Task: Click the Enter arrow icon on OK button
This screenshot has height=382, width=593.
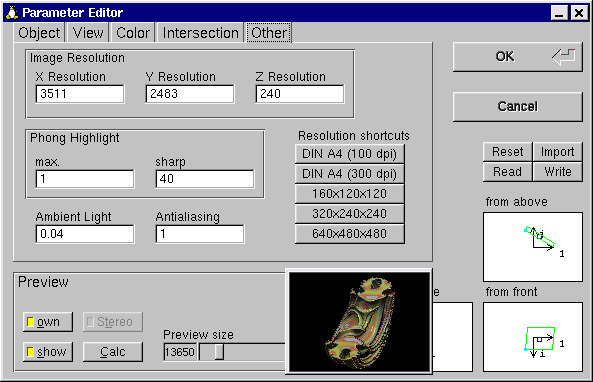Action: click(564, 57)
